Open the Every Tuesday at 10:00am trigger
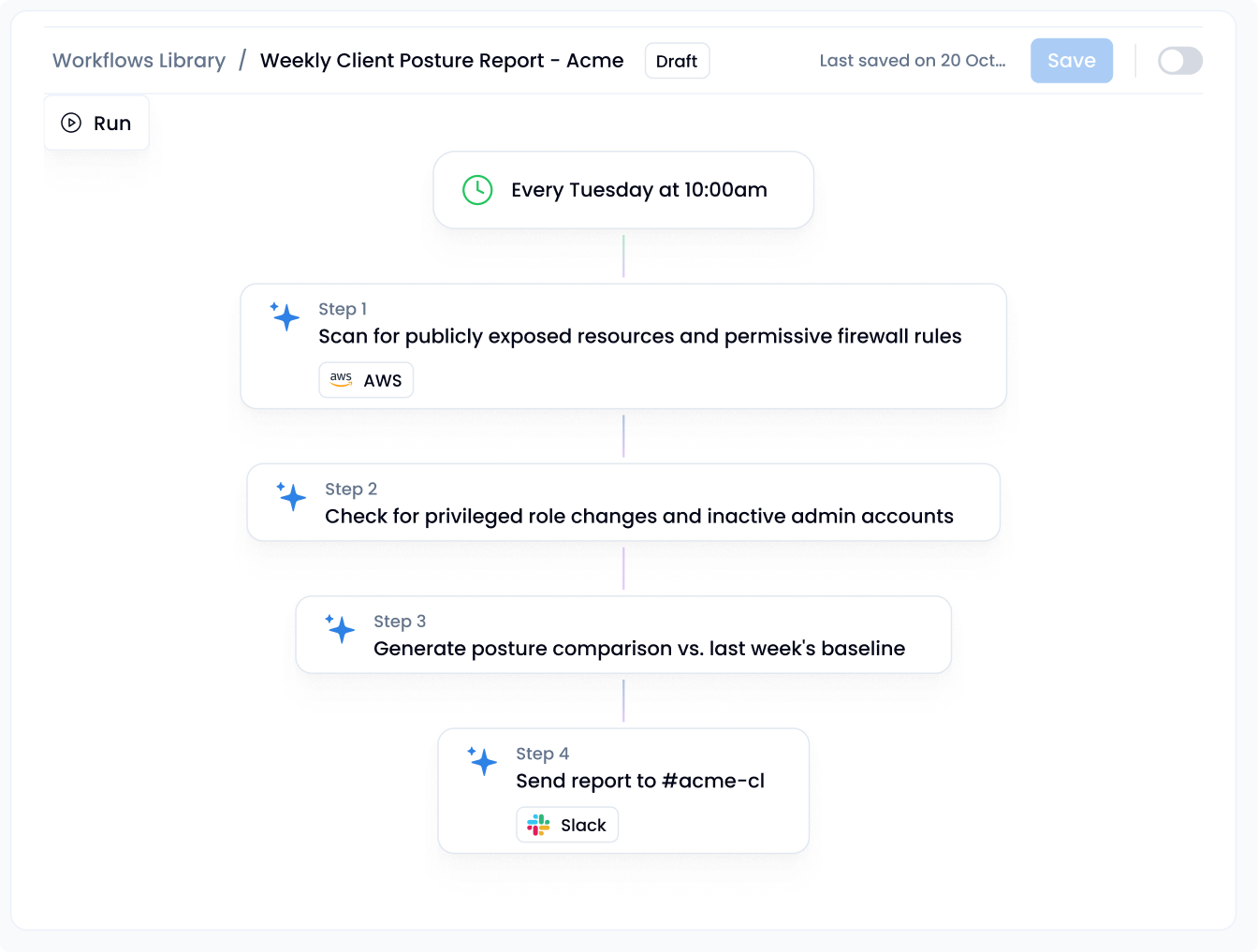This screenshot has width=1258, height=952. (638, 190)
